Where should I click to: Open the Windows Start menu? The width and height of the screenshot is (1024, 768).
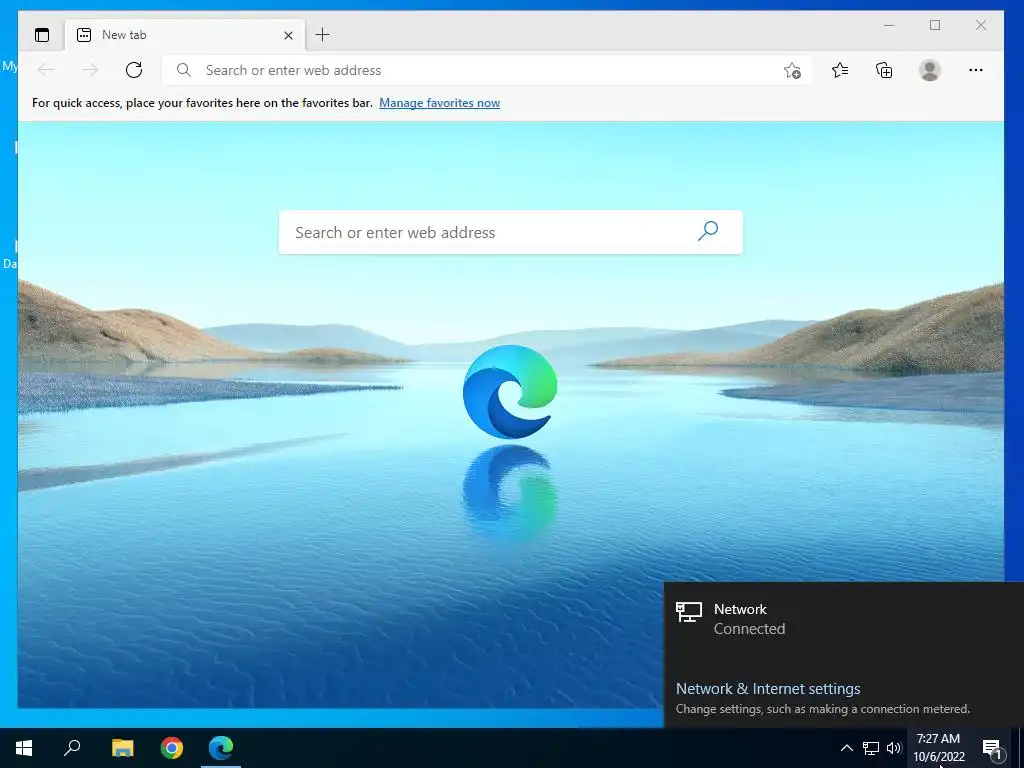click(24, 748)
